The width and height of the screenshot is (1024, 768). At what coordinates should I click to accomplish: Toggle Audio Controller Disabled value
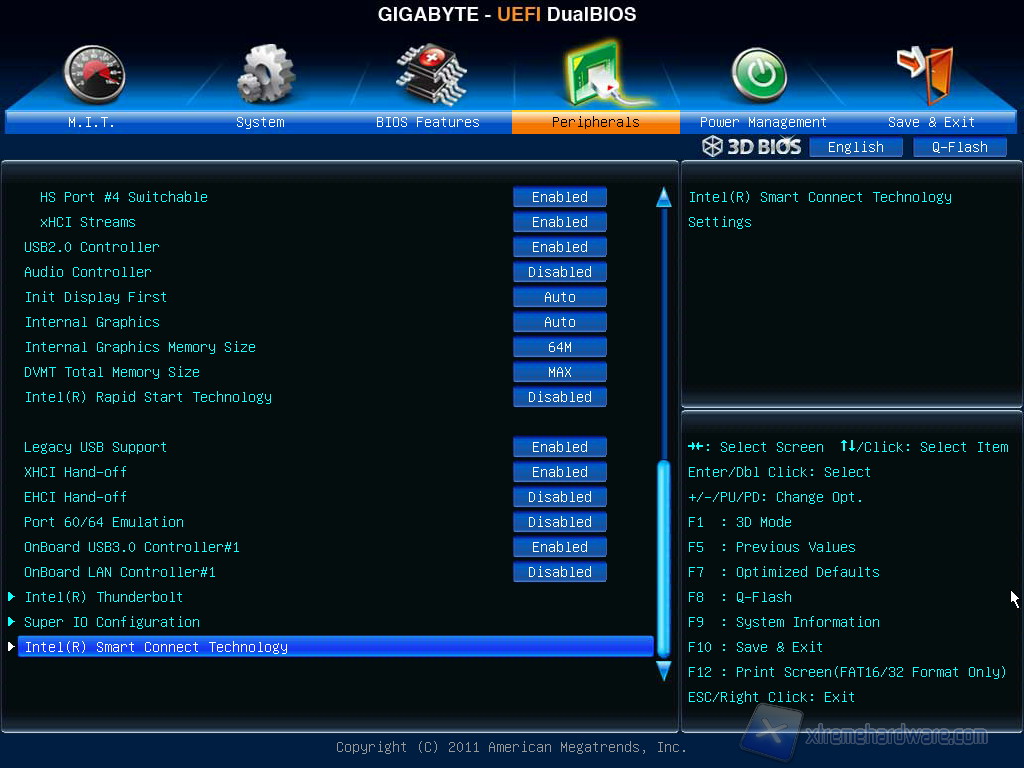click(x=560, y=272)
